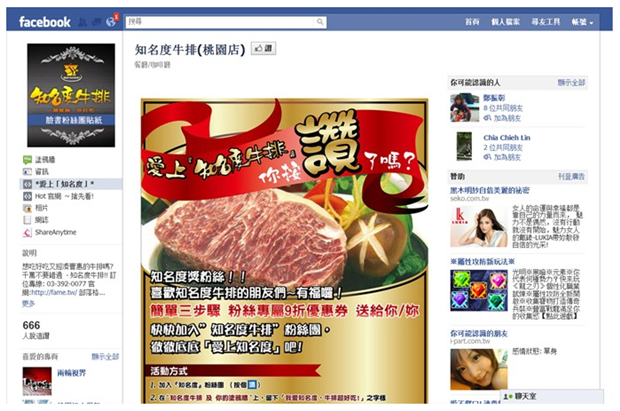The image size is (620, 411).
Task: Open the wall icon in left sidebar
Action: 27,160
